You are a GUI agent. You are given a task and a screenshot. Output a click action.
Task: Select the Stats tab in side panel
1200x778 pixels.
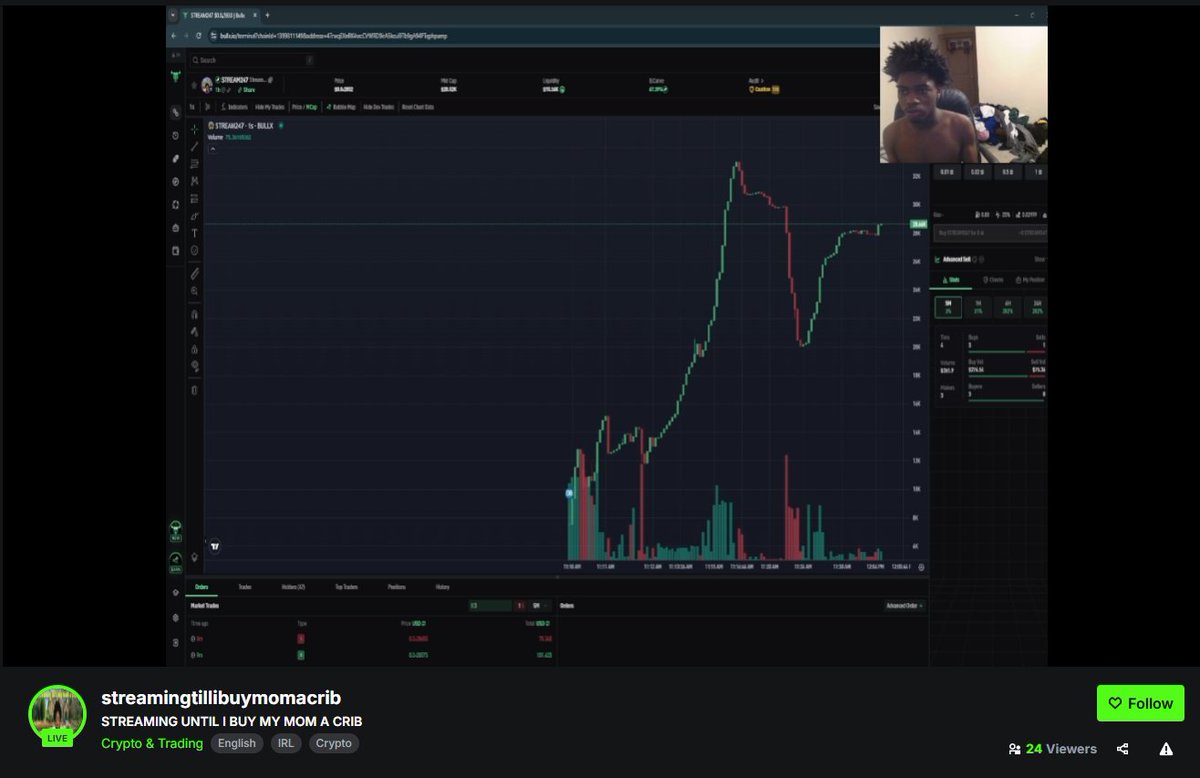click(x=951, y=280)
